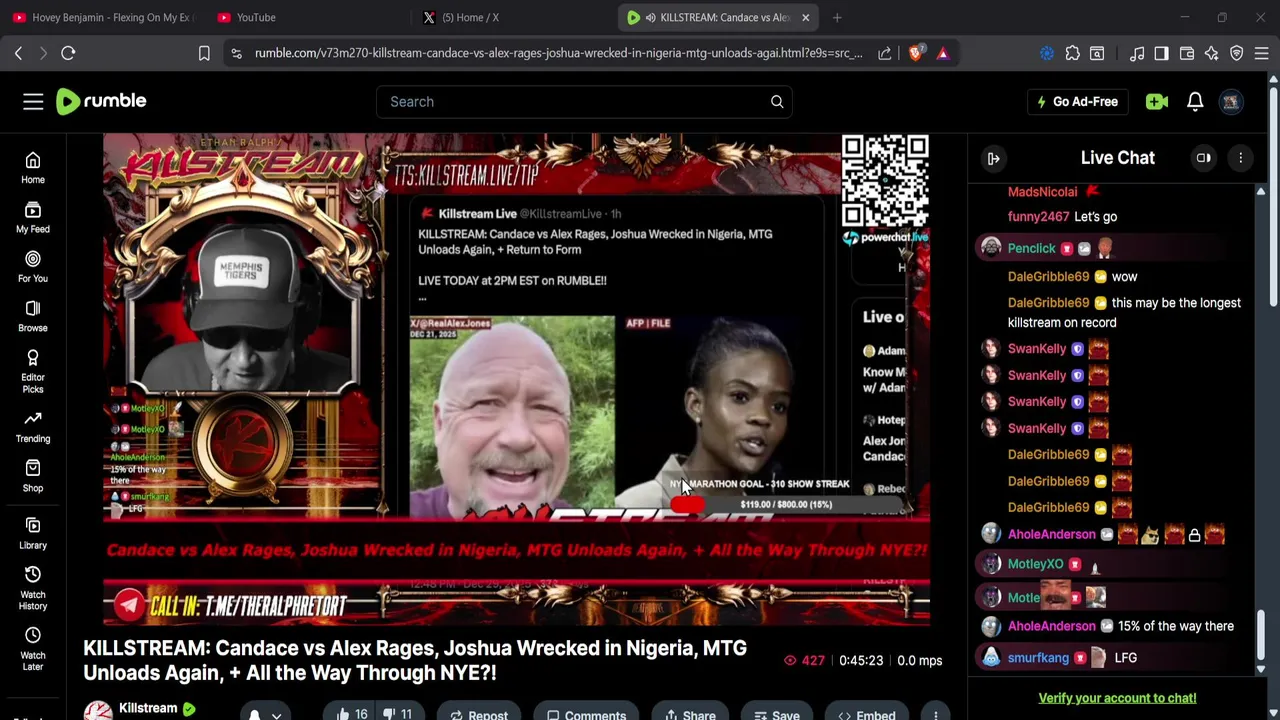Reload the page
1280x720 pixels.
coord(68,53)
